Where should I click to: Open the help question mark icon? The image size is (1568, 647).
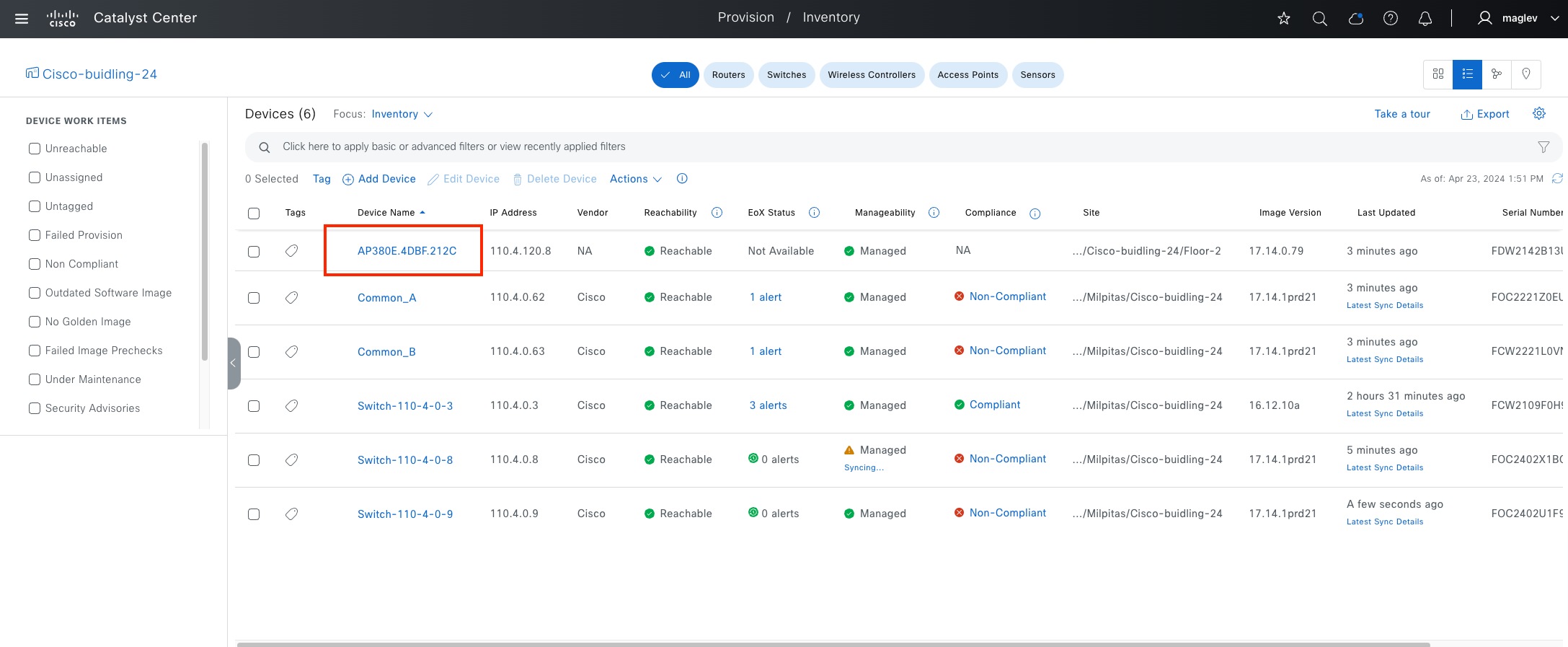point(1390,19)
